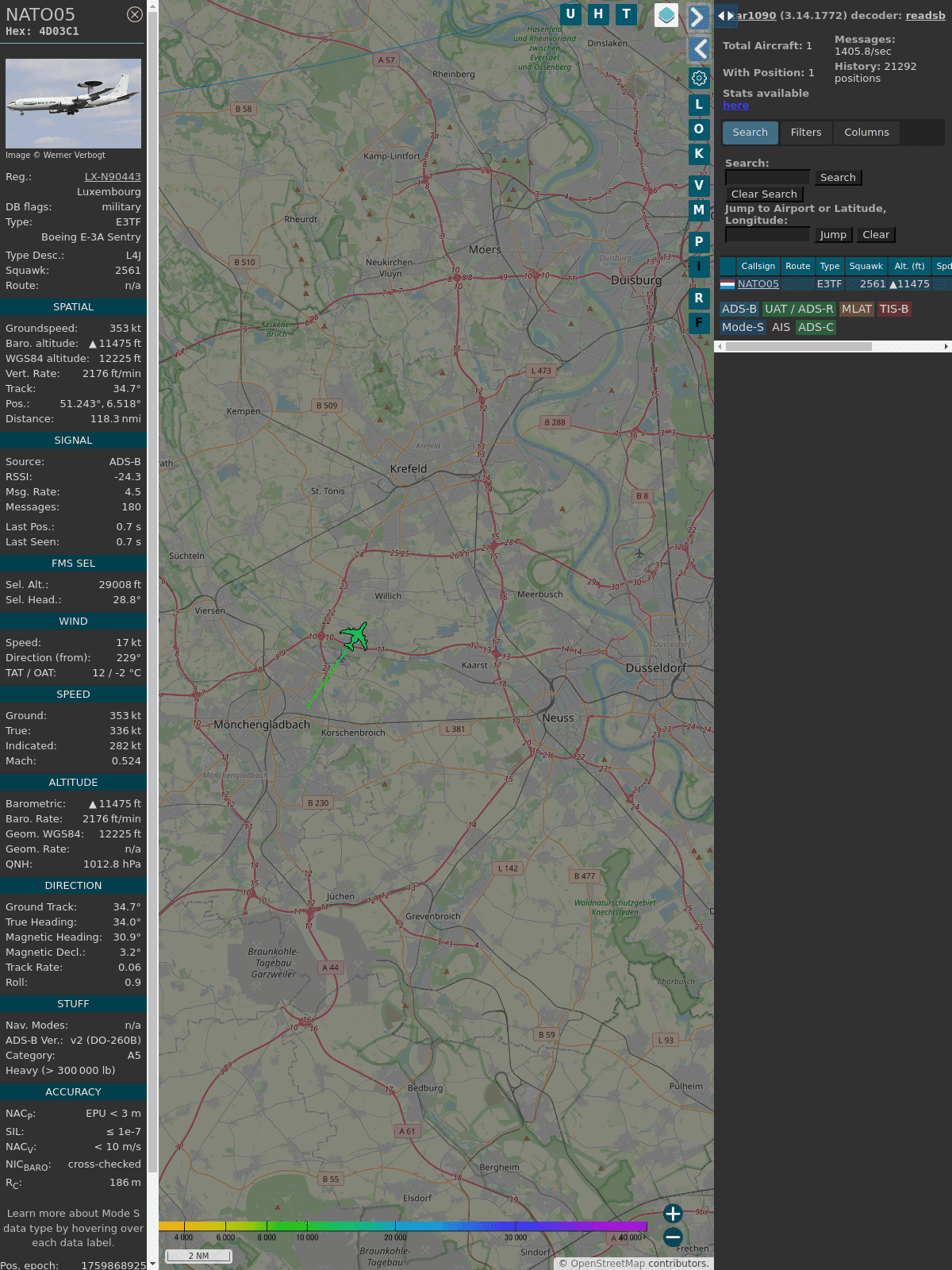Click the H home button on map
The width and height of the screenshot is (952, 1270).
coord(598,14)
